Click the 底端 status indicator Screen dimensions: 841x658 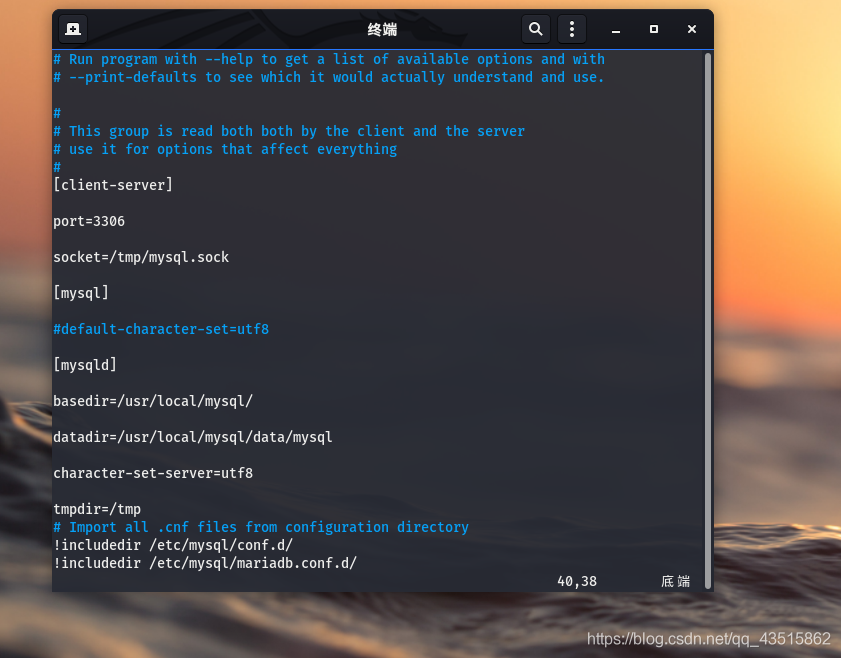coord(675,581)
